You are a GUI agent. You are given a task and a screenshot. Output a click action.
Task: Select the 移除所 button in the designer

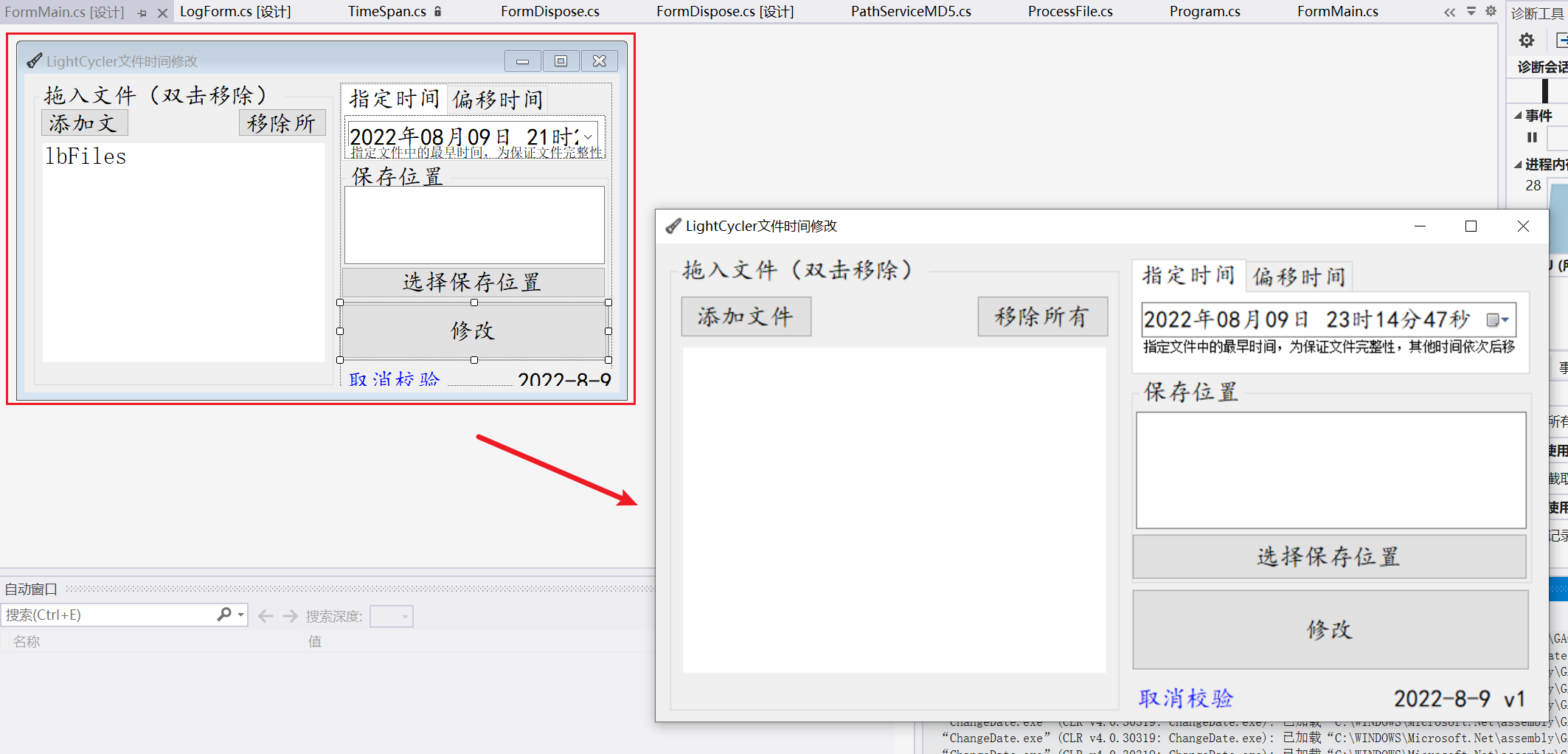[x=282, y=123]
